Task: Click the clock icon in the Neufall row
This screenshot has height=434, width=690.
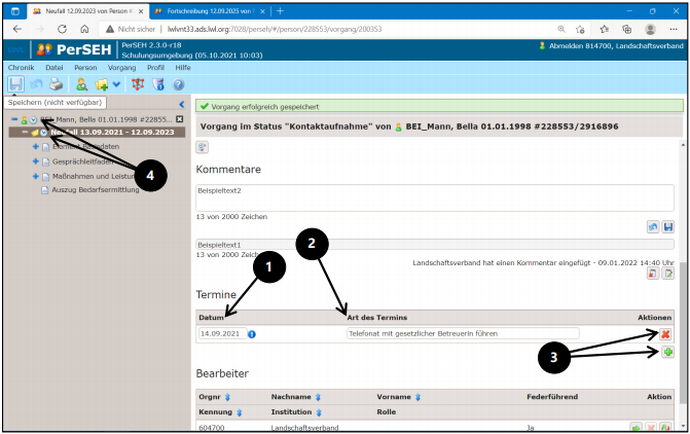Action: point(44,132)
